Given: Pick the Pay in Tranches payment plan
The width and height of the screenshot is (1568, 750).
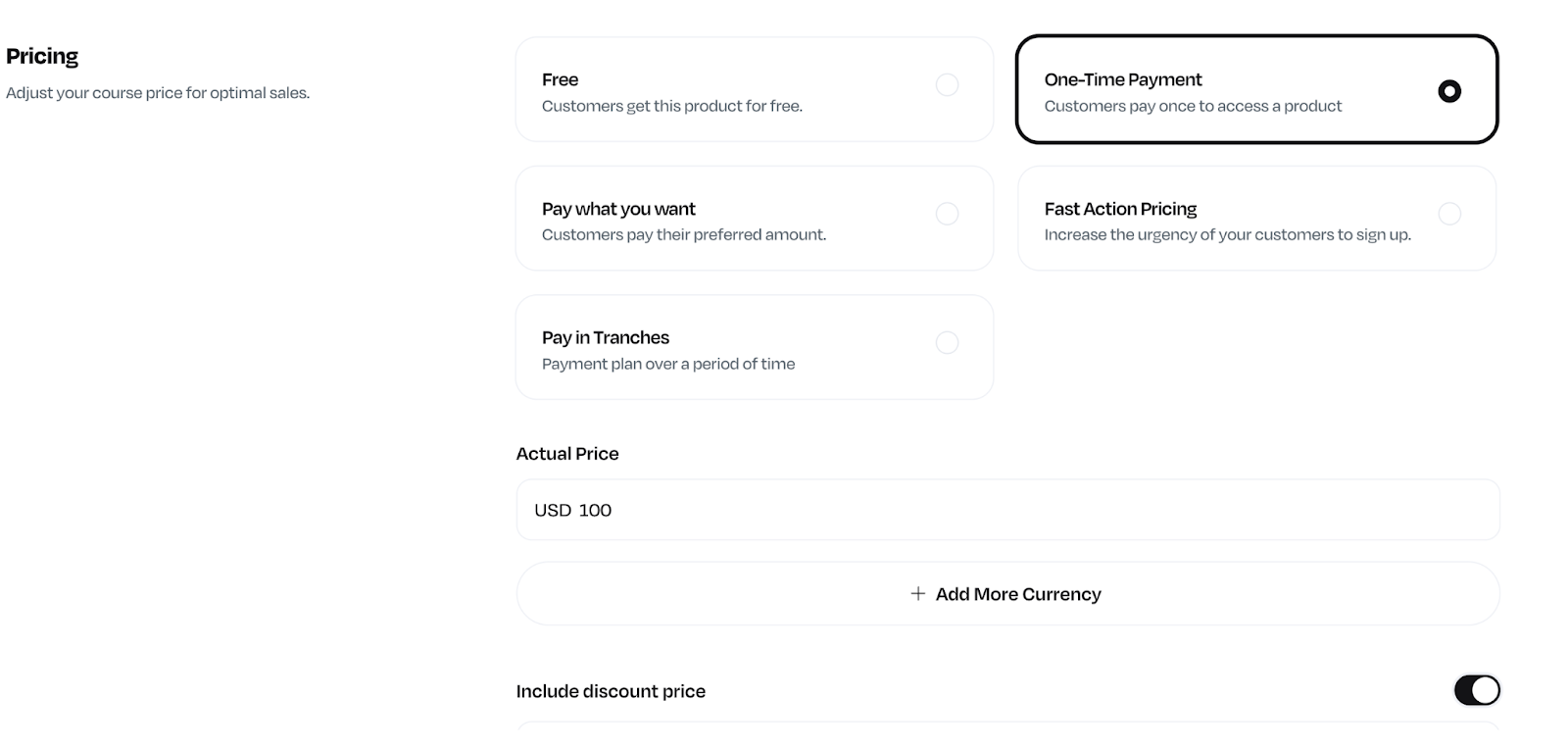Looking at the screenshot, I should 947,342.
